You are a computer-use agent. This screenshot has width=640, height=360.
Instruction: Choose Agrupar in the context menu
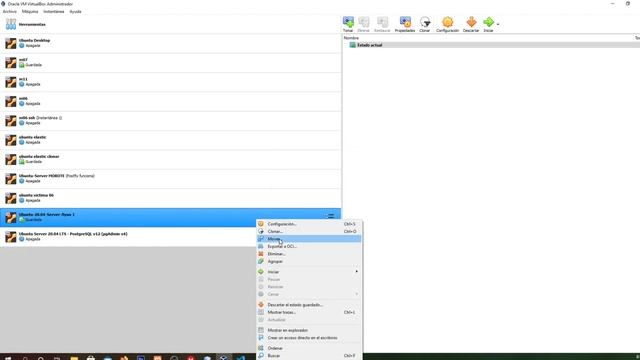[309, 261]
